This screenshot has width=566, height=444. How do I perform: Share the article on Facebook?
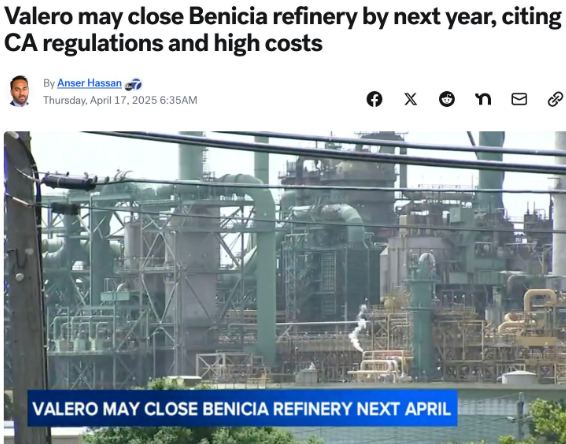(x=374, y=99)
